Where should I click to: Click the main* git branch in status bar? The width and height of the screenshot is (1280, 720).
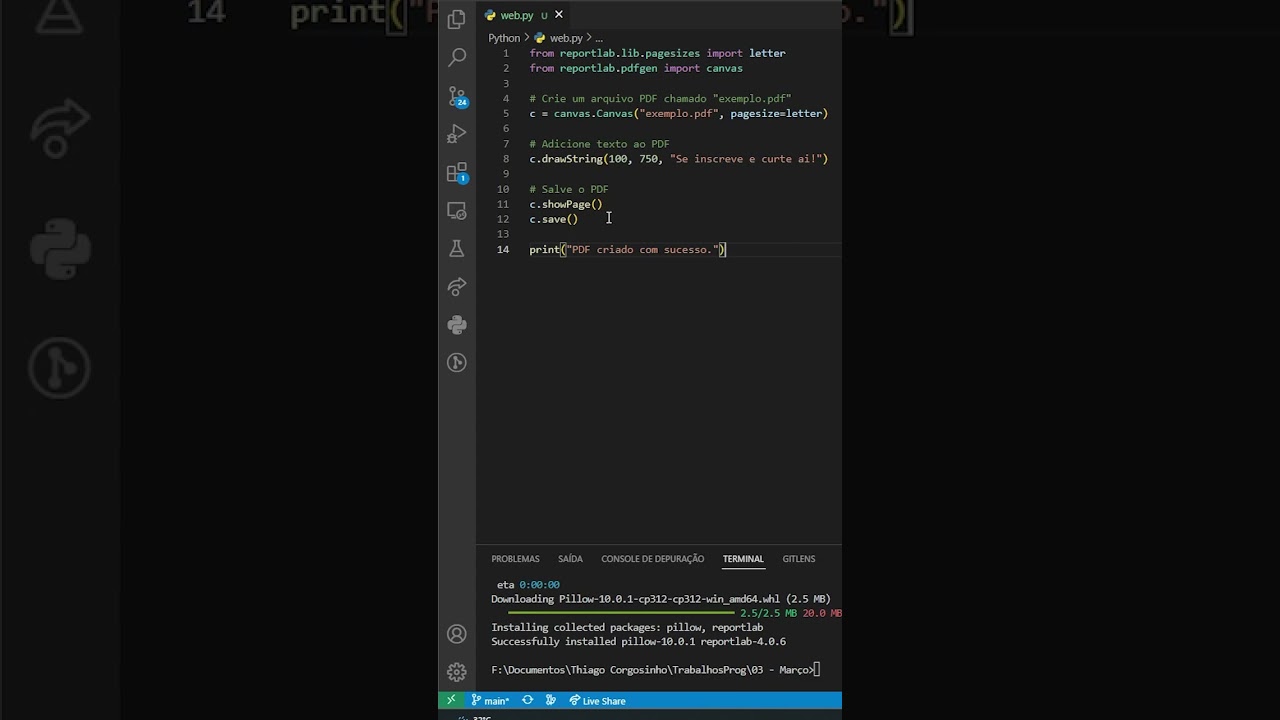click(x=490, y=701)
